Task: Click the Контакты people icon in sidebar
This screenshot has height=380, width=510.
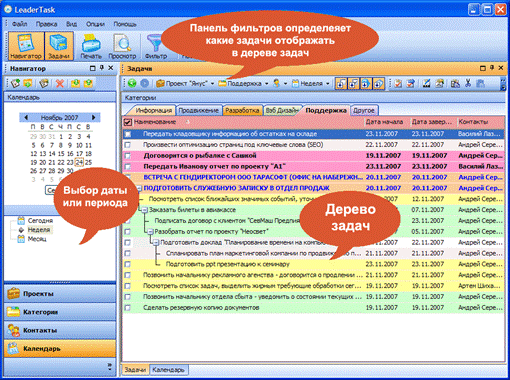Action: tap(13, 330)
